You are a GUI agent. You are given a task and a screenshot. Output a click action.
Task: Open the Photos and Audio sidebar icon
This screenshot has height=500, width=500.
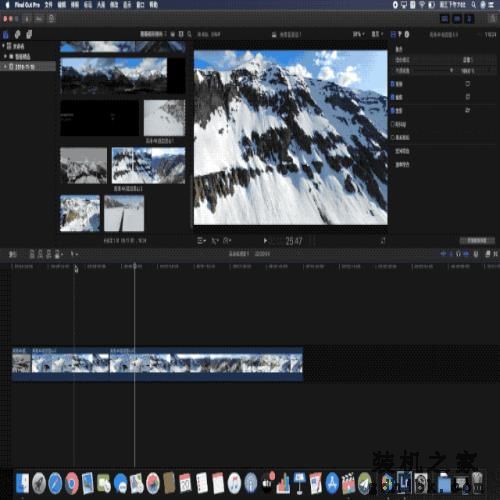[x=17, y=34]
